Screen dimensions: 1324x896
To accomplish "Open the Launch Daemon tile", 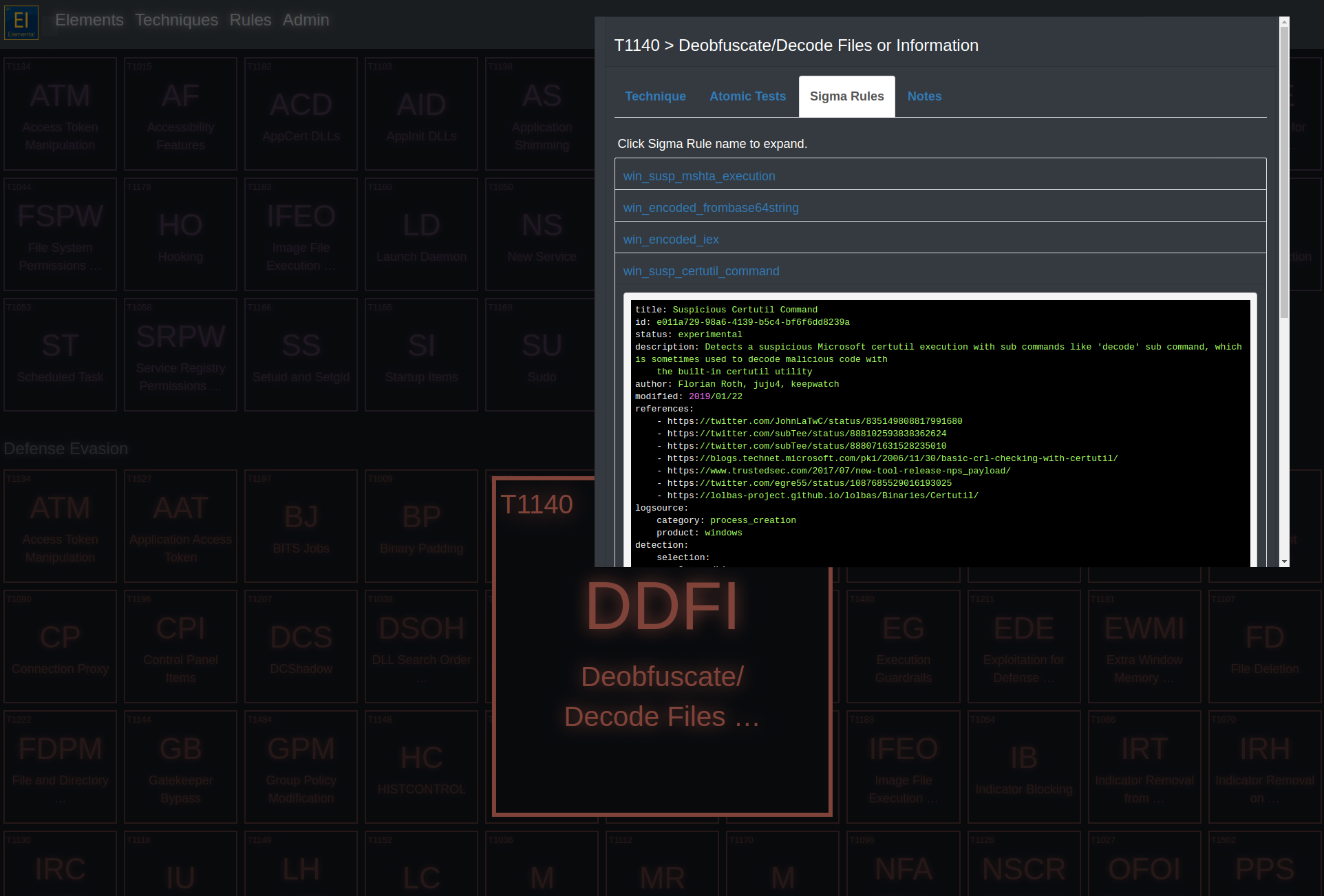I will pos(421,235).
